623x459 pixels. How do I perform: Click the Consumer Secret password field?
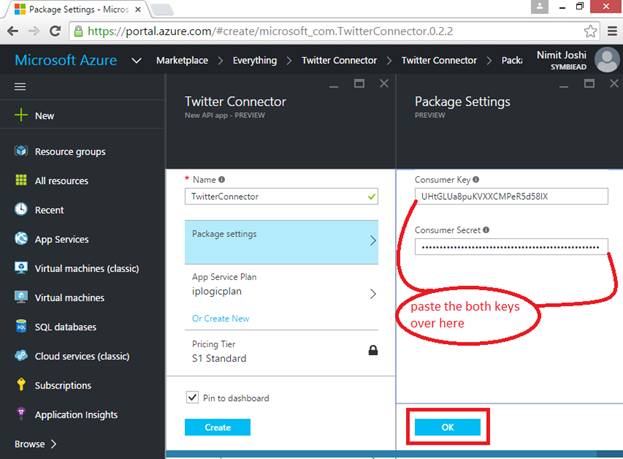511,247
